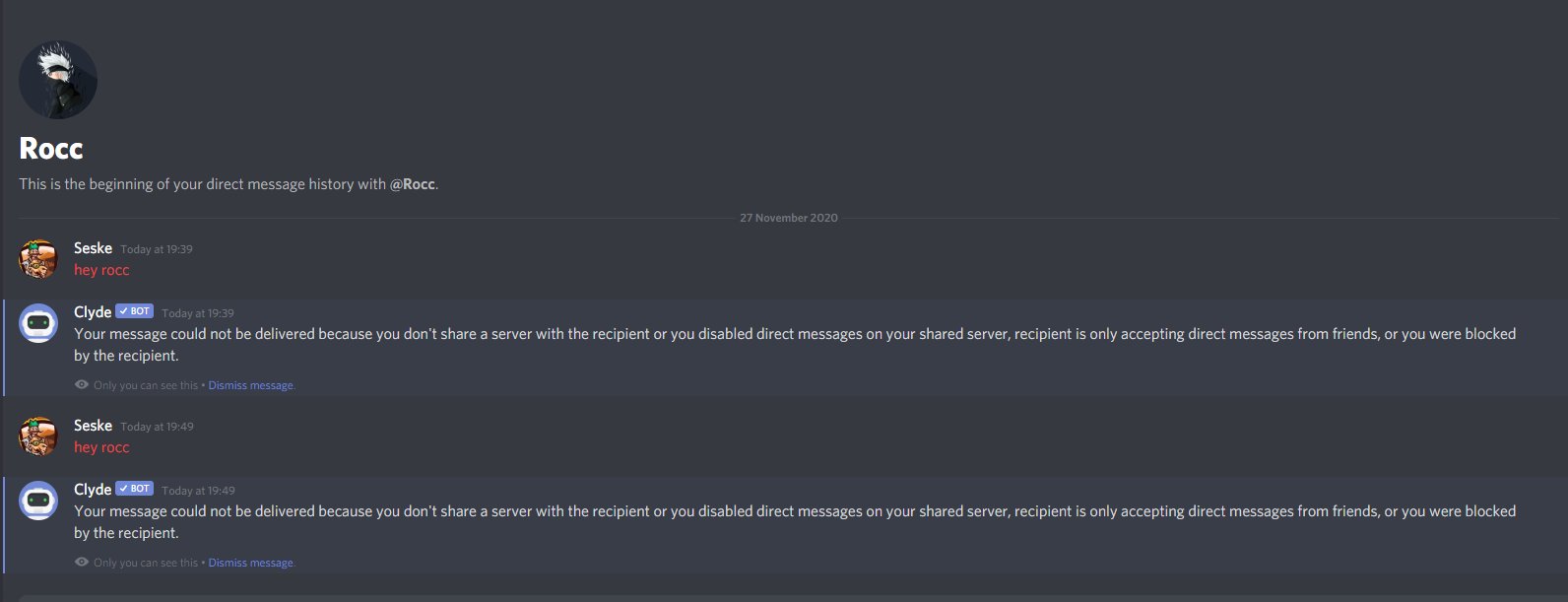Click the Rocc heading name
This screenshot has height=602, width=1568.
coord(51,149)
